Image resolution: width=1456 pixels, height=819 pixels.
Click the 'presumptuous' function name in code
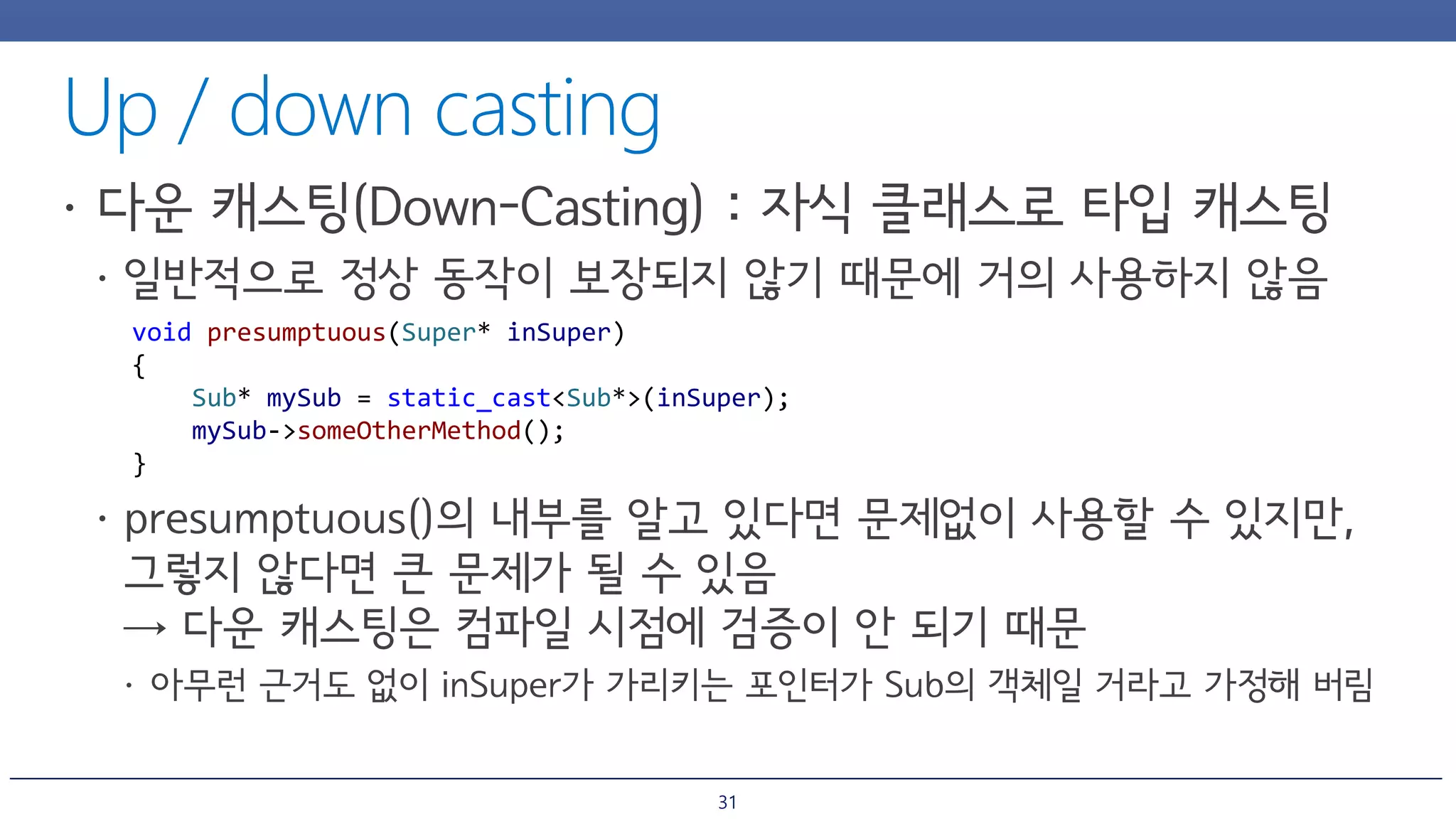pyautogui.click(x=296, y=333)
